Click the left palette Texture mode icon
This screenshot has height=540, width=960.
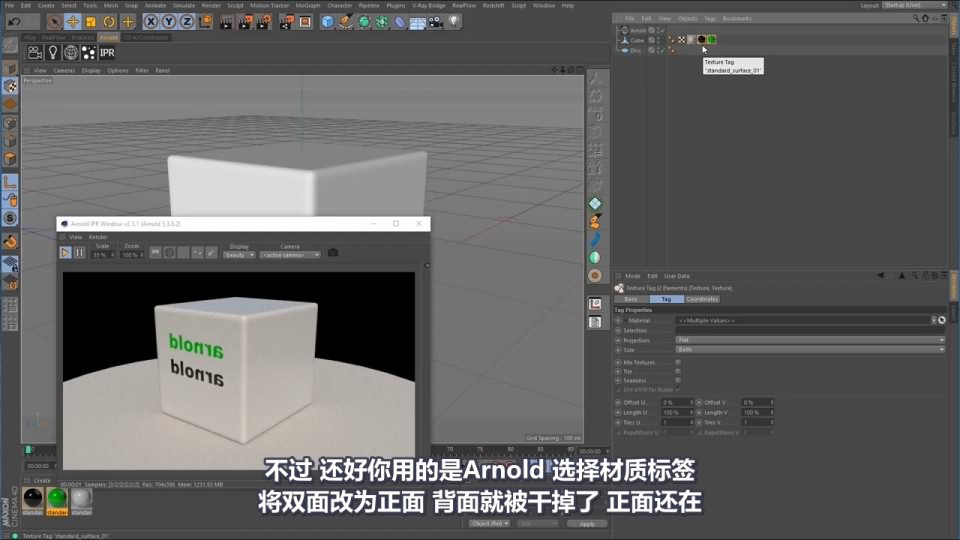pos(10,87)
